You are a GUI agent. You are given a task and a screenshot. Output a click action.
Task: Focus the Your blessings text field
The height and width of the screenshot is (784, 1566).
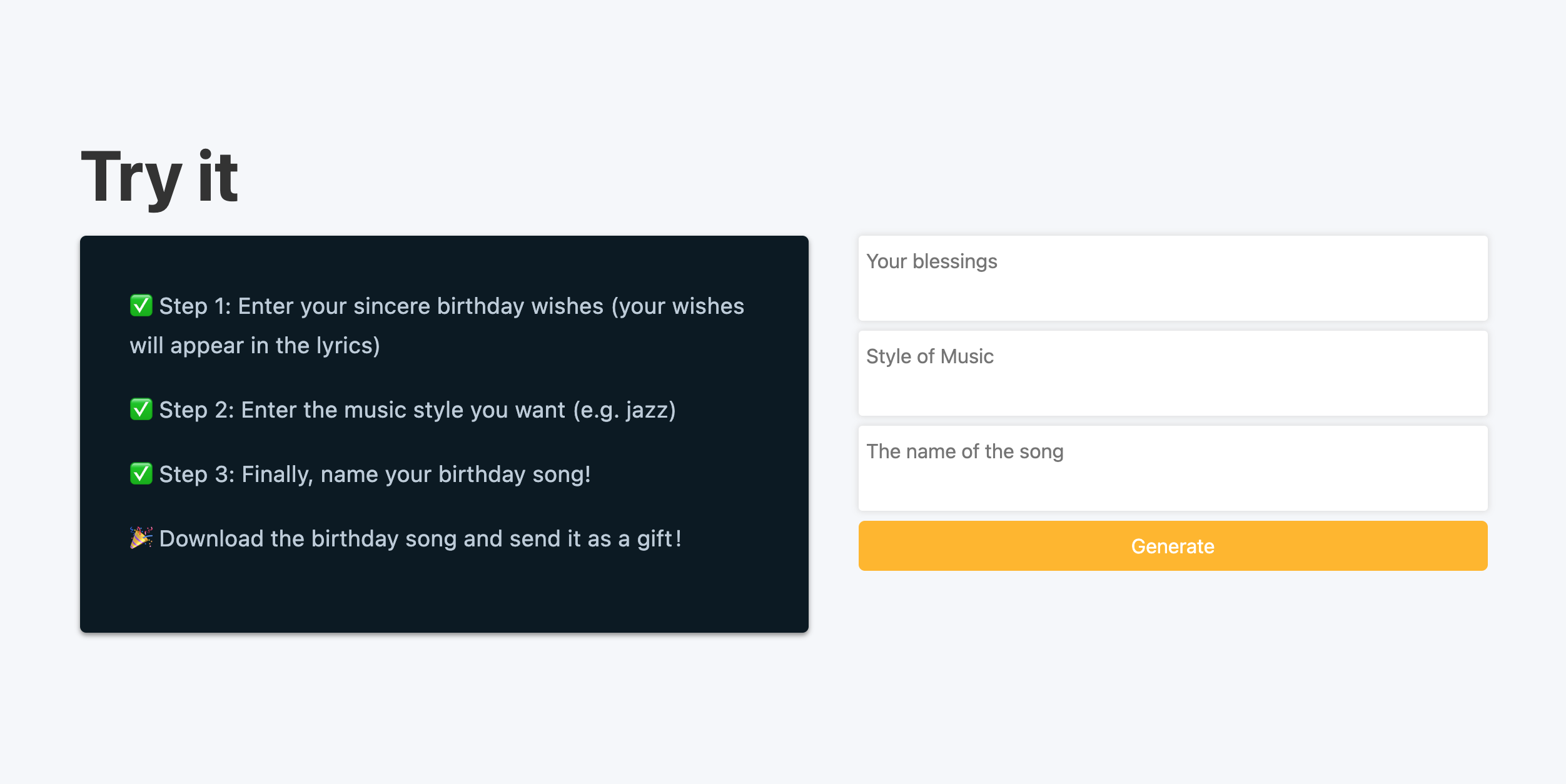tap(1173, 278)
